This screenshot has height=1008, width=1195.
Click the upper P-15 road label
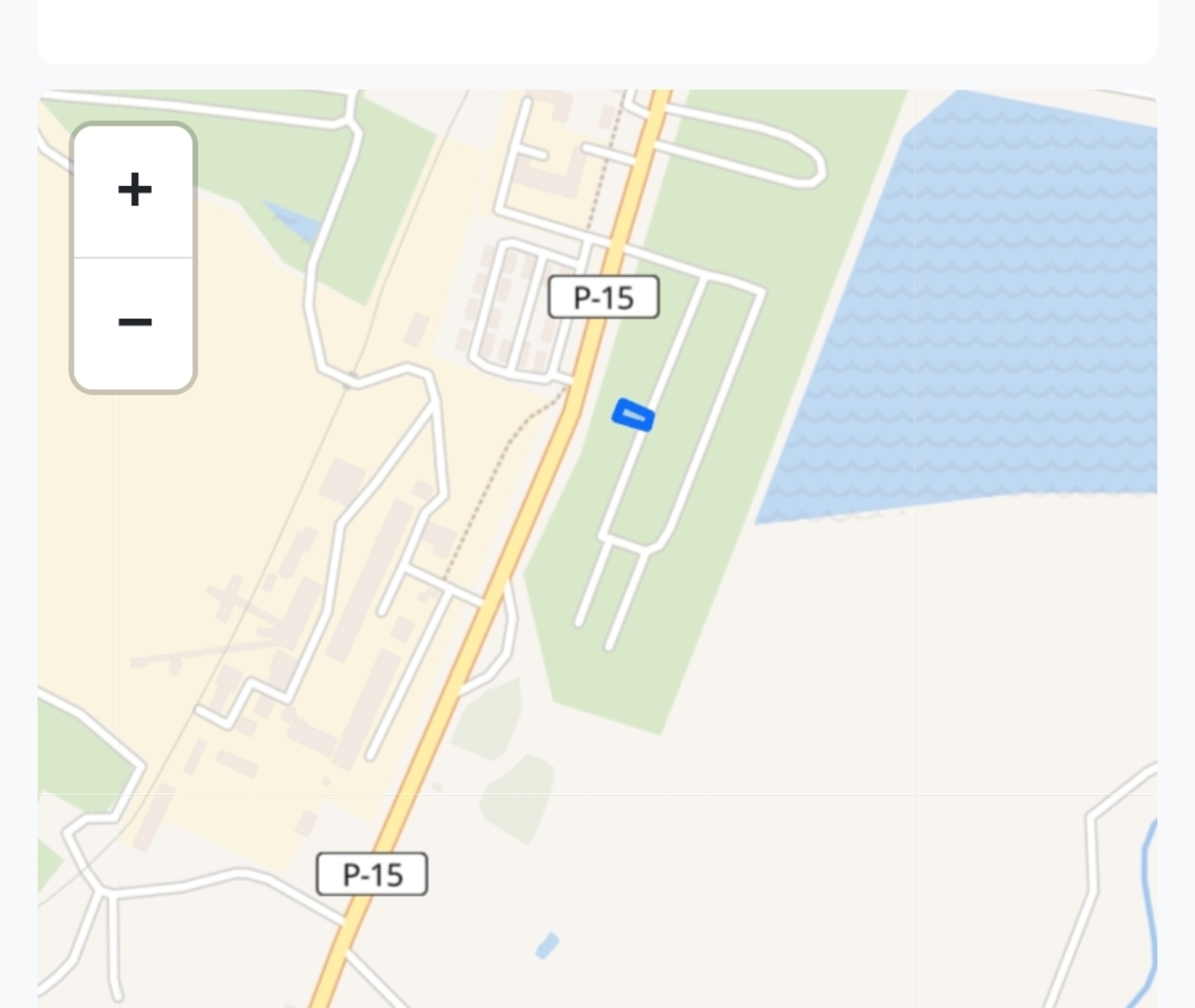click(x=603, y=297)
